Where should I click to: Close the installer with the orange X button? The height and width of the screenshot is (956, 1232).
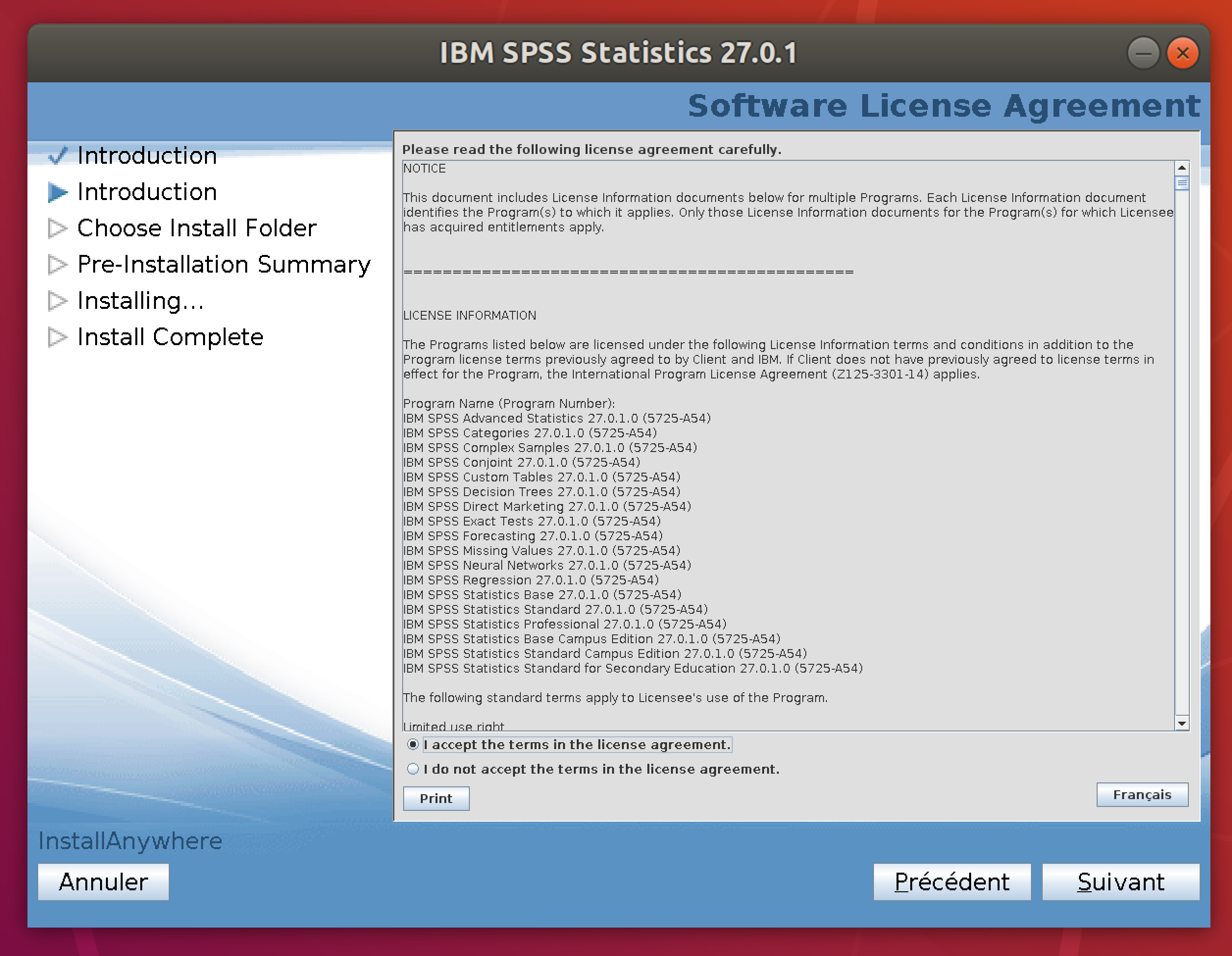tap(1182, 53)
